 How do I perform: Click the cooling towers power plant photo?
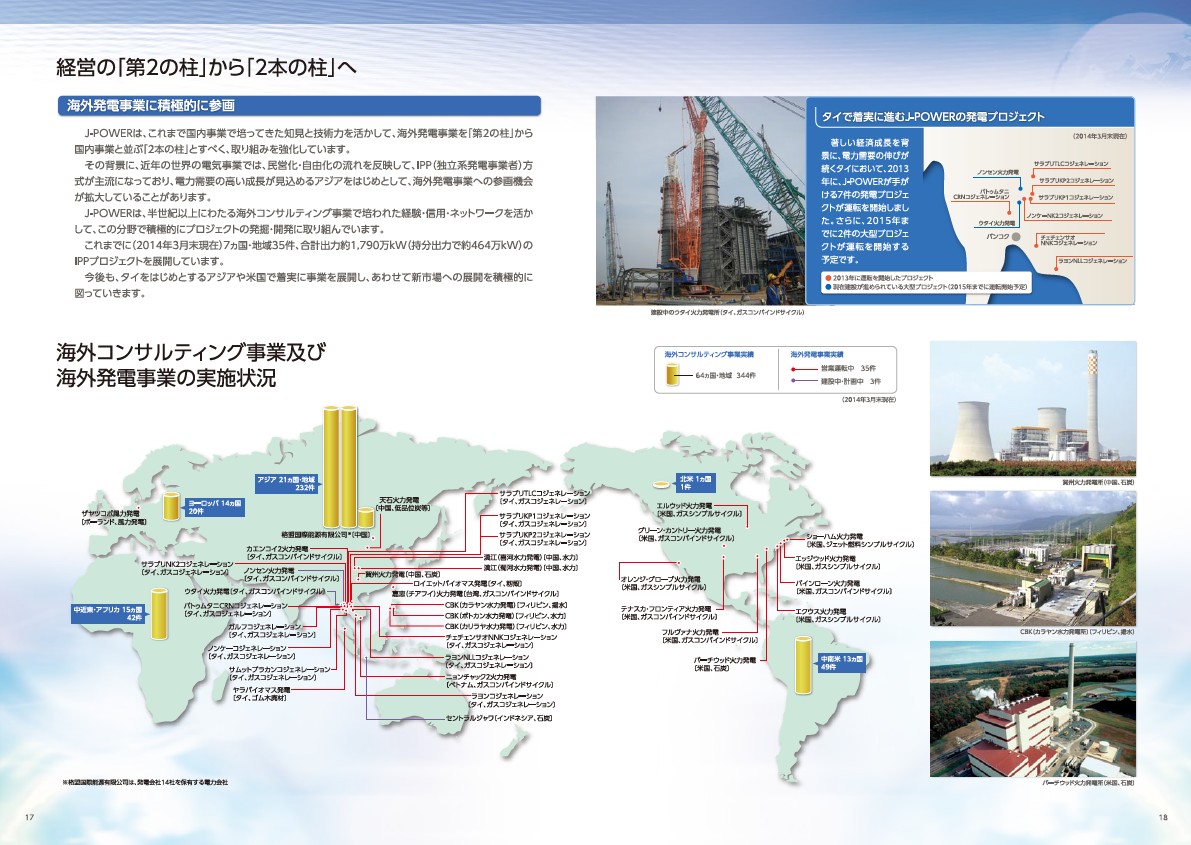[1033, 409]
